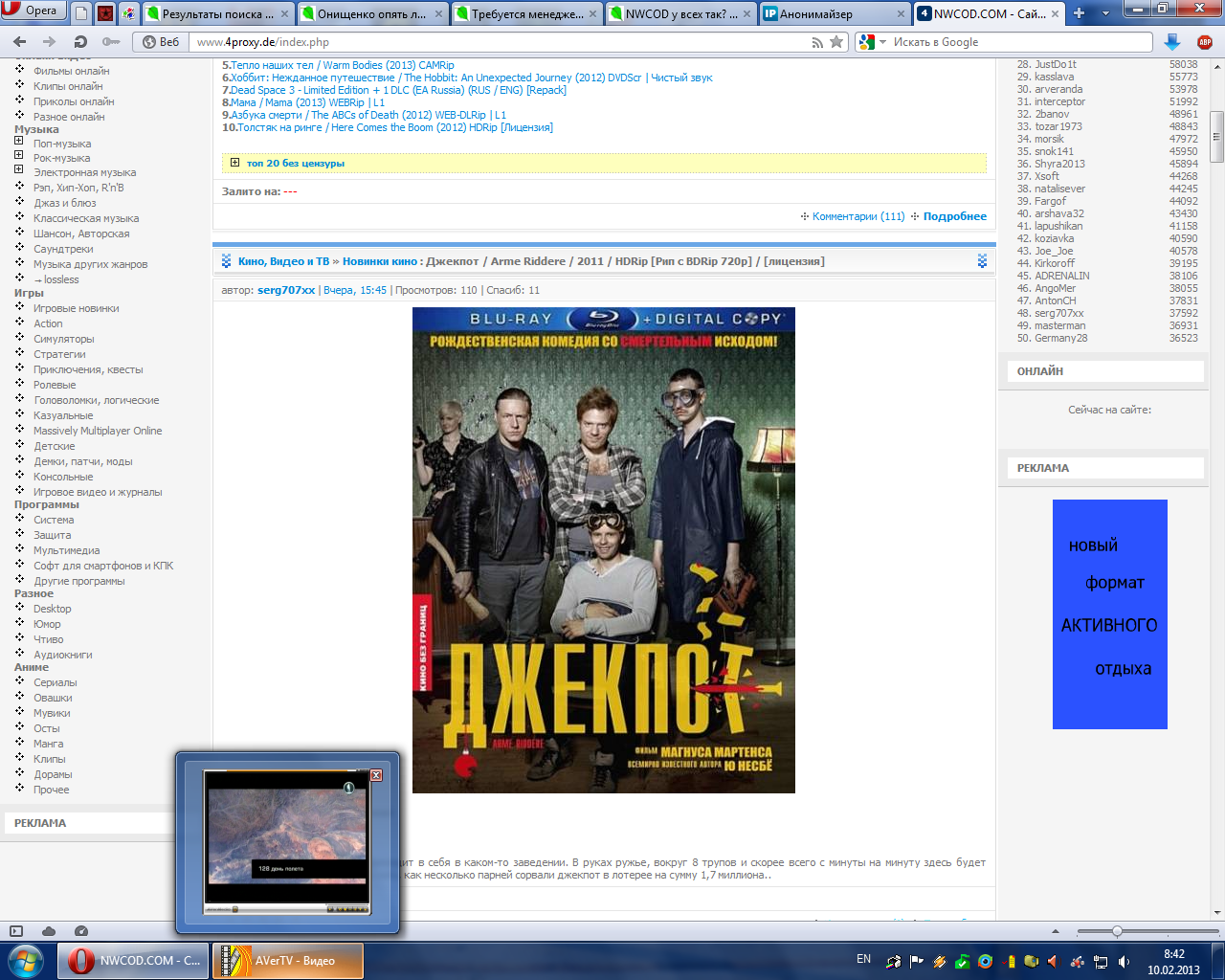Click the Джекпот movie poster image

[x=603, y=549]
